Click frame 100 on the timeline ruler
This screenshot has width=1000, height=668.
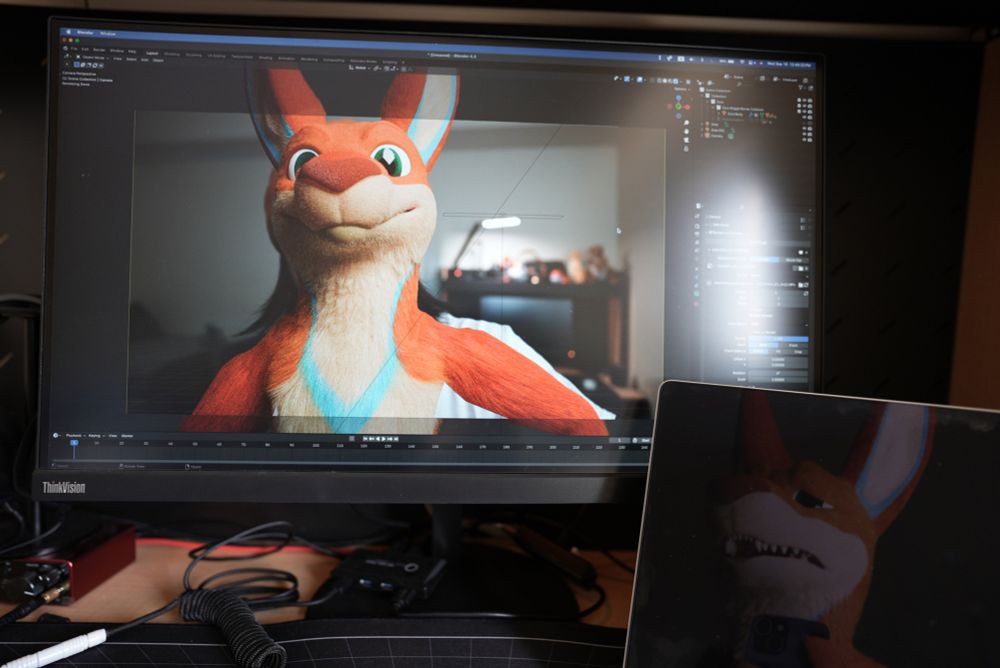[315, 445]
